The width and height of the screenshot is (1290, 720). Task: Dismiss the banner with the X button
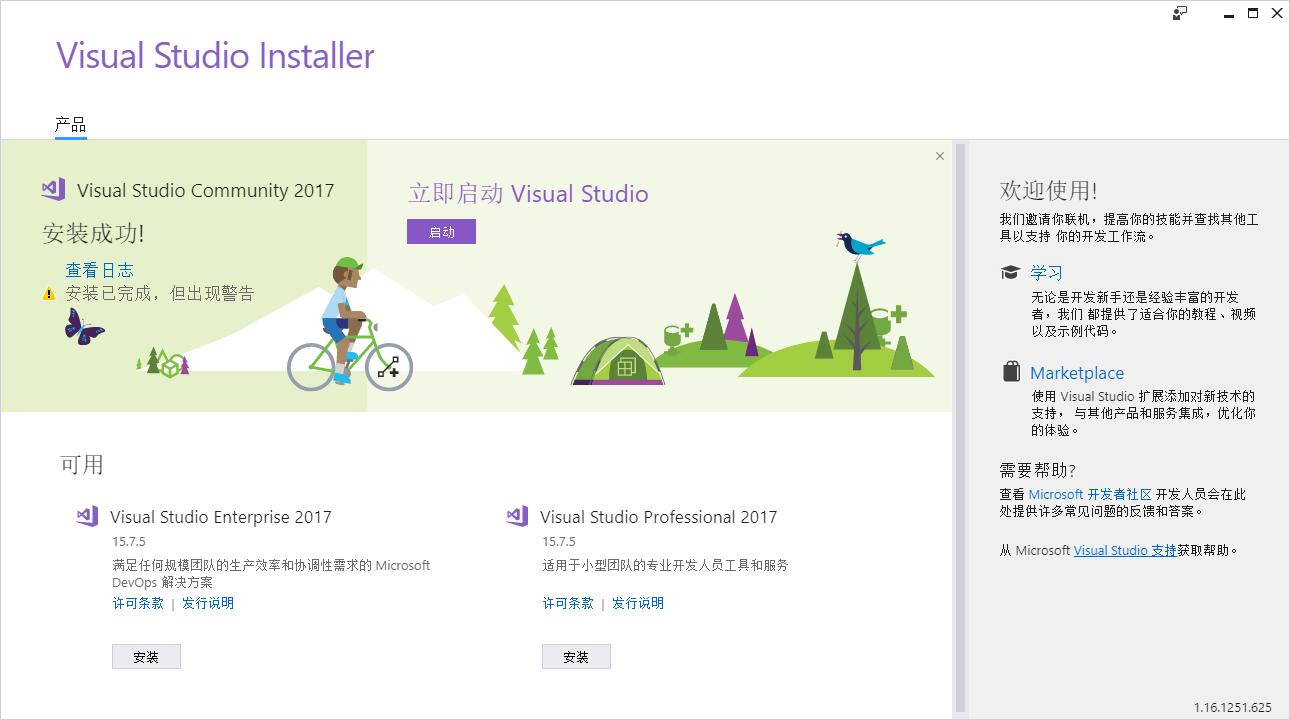940,156
